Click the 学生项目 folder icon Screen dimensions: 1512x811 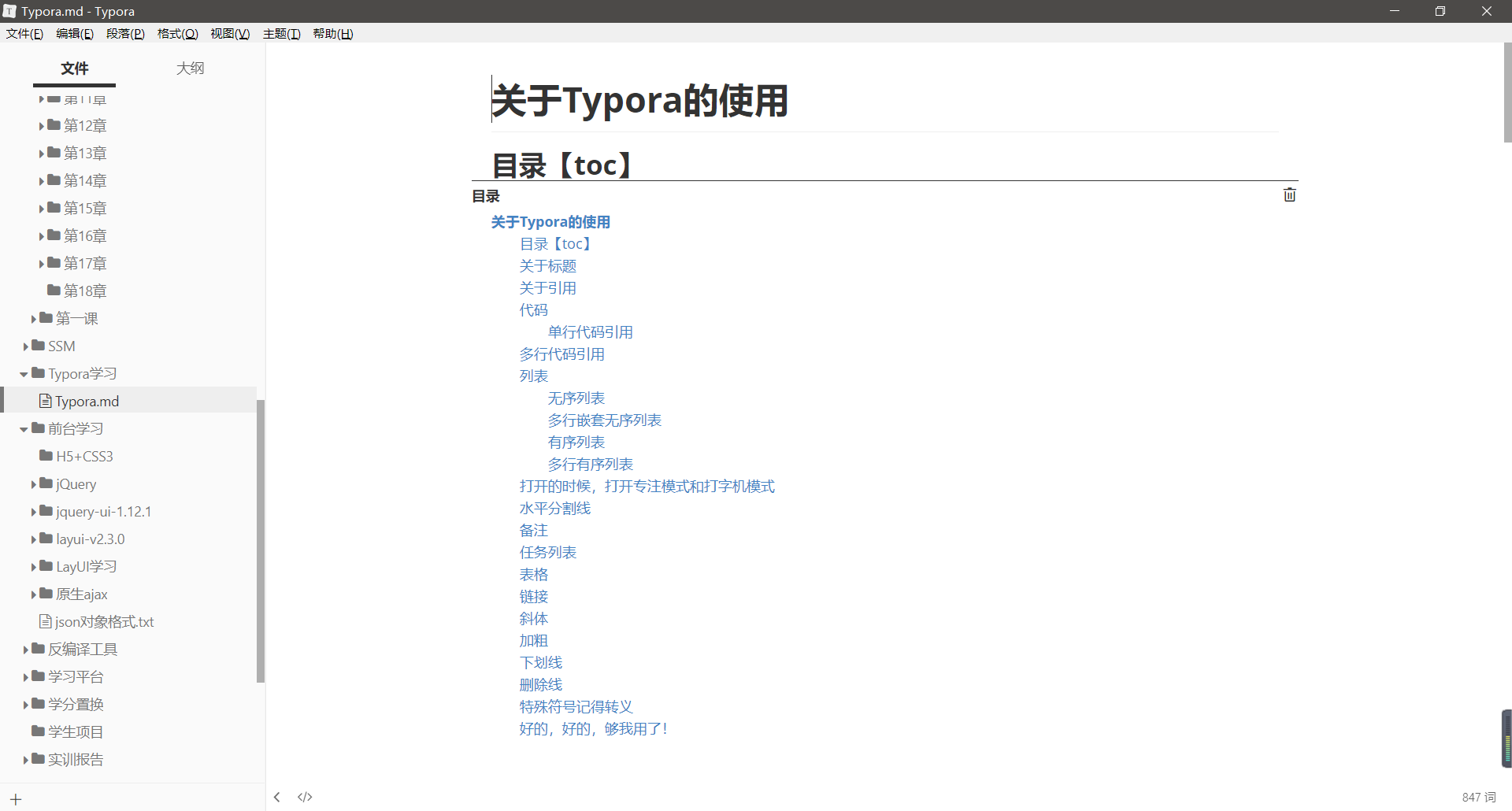point(38,731)
